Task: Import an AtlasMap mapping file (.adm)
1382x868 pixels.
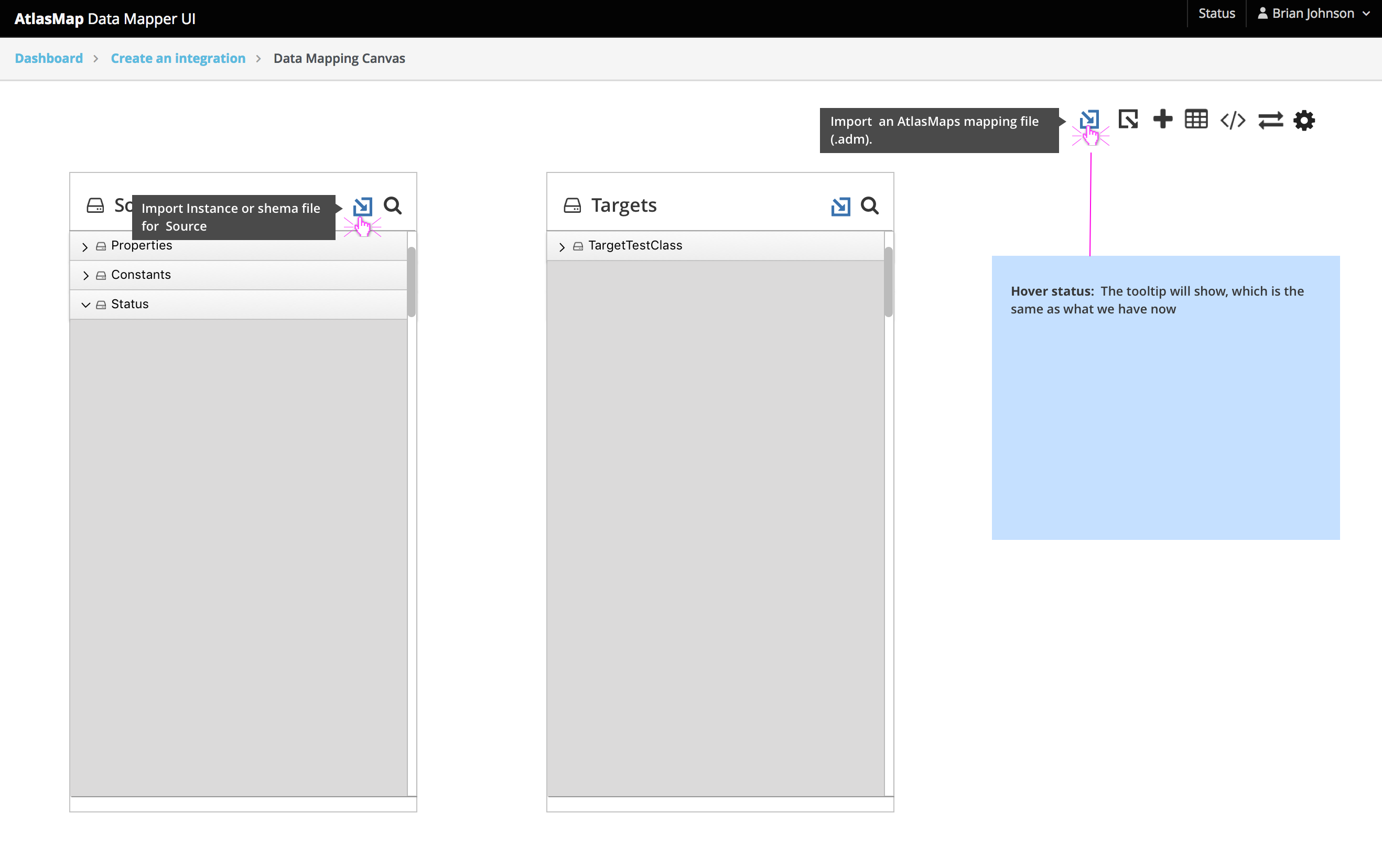Action: 1090,120
